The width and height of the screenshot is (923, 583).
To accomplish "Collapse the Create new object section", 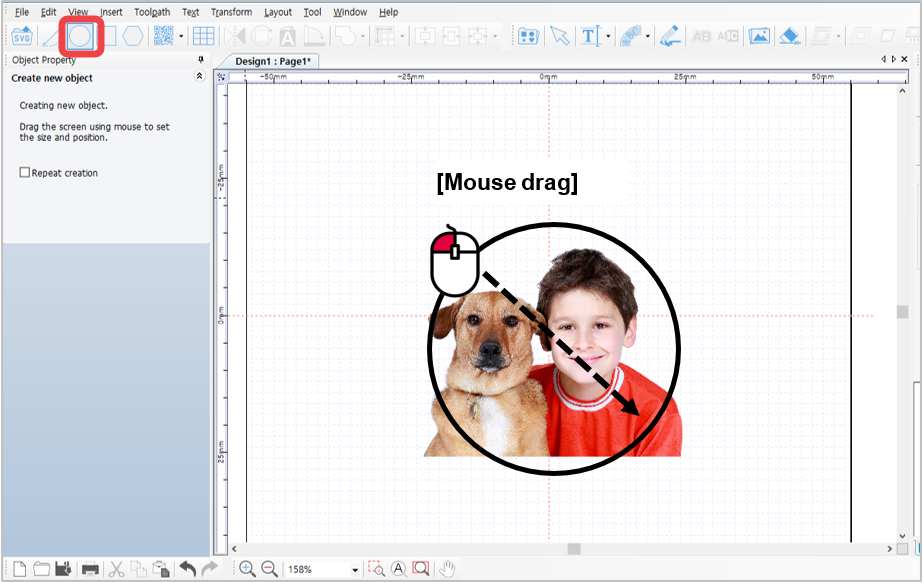I will point(200,76).
